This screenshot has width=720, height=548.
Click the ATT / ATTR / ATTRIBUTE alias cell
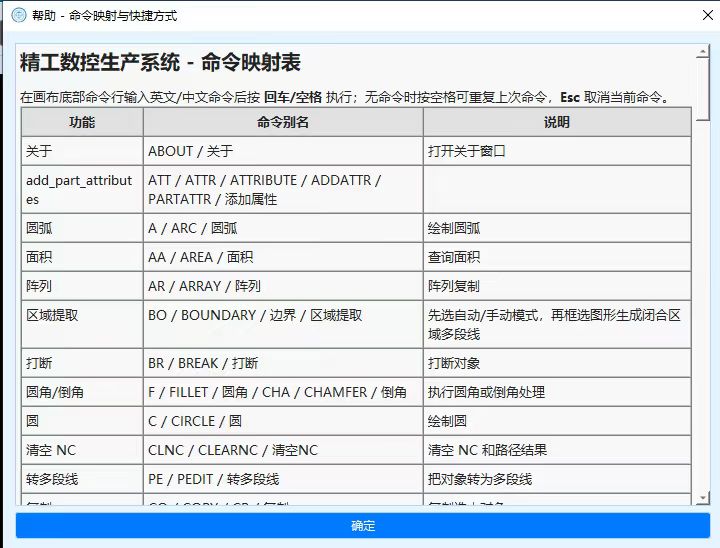[x=283, y=189]
